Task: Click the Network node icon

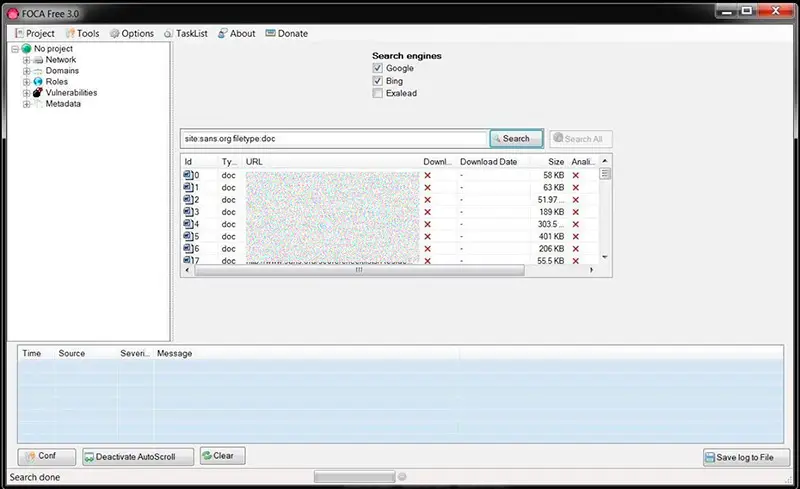Action: [38, 60]
